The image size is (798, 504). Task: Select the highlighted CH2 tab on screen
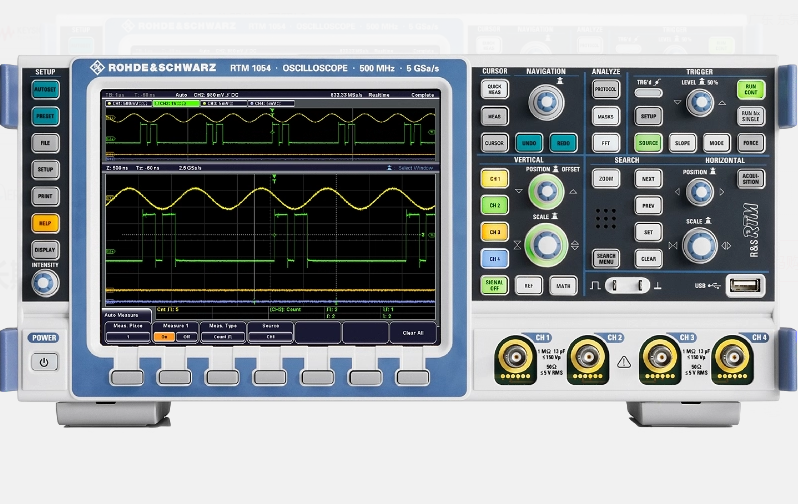tap(176, 103)
